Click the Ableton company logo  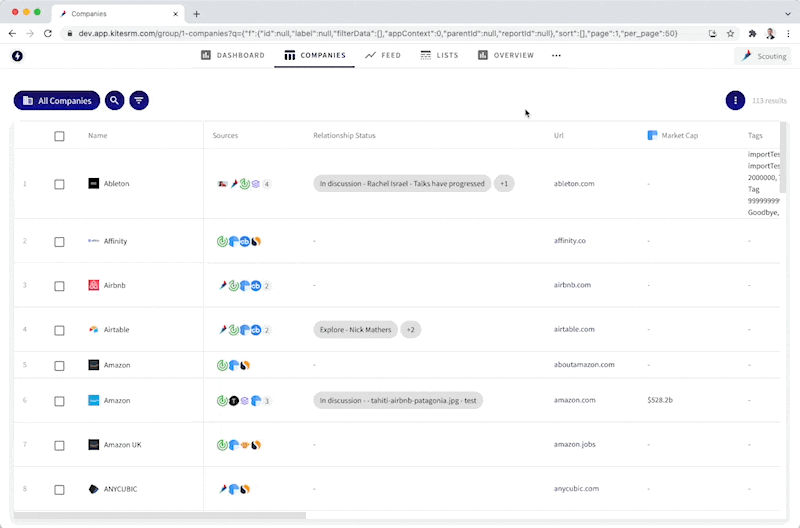[x=94, y=184]
